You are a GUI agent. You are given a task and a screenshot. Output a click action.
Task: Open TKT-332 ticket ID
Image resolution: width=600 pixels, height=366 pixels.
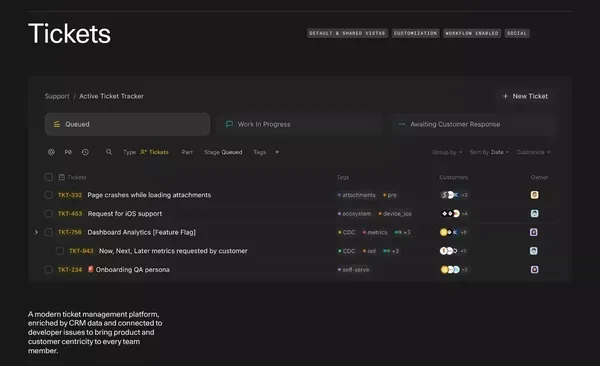(x=70, y=195)
